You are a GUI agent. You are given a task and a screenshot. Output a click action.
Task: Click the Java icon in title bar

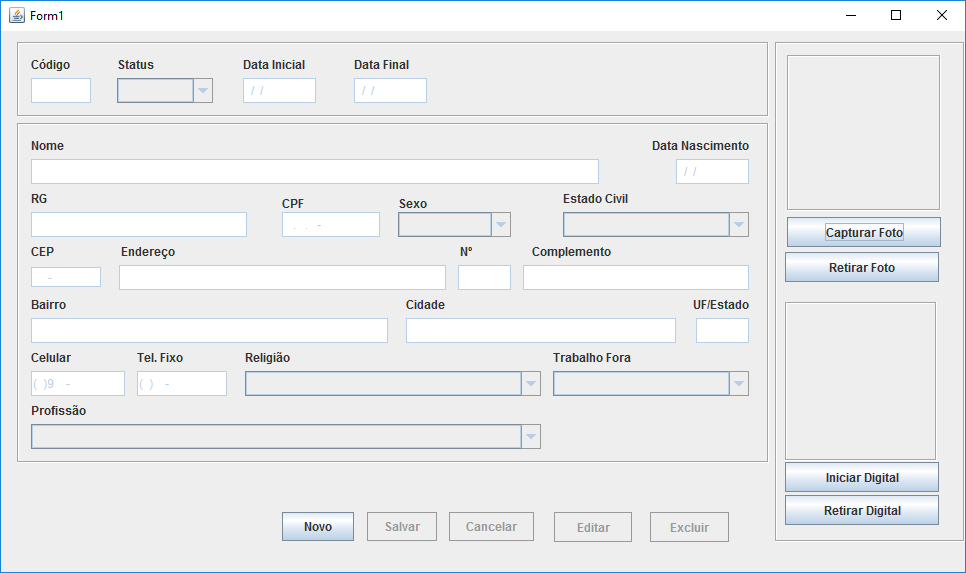pyautogui.click(x=16, y=15)
